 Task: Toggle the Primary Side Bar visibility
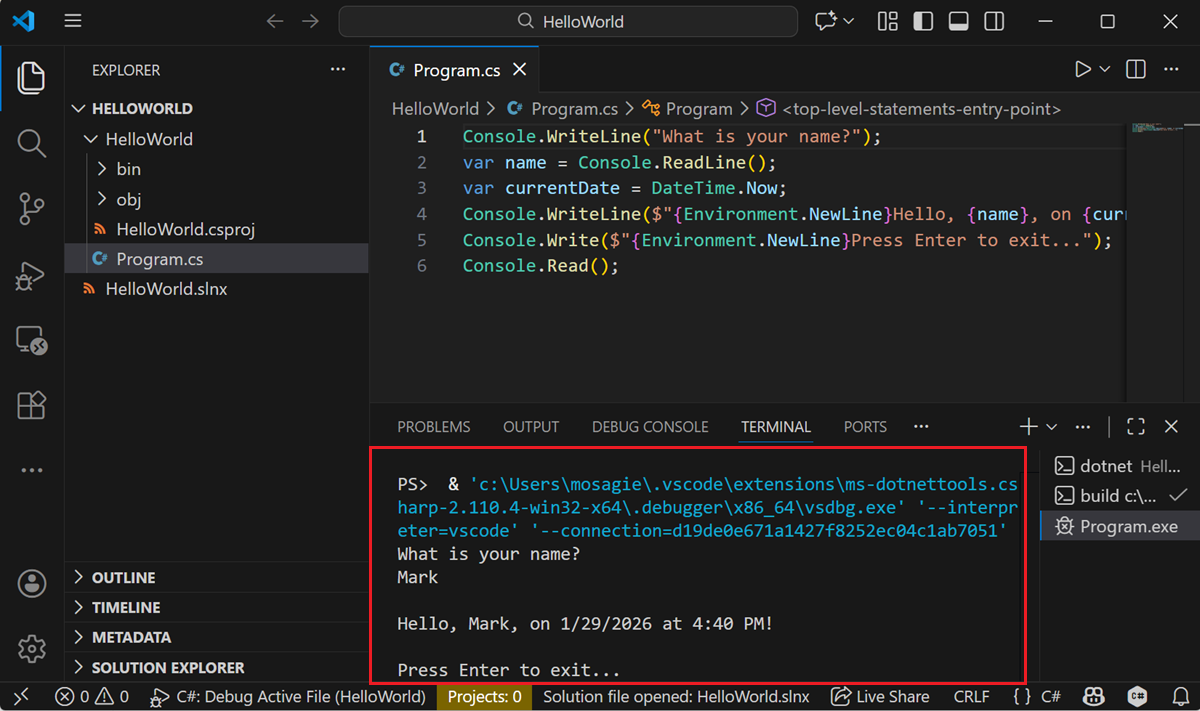(922, 20)
